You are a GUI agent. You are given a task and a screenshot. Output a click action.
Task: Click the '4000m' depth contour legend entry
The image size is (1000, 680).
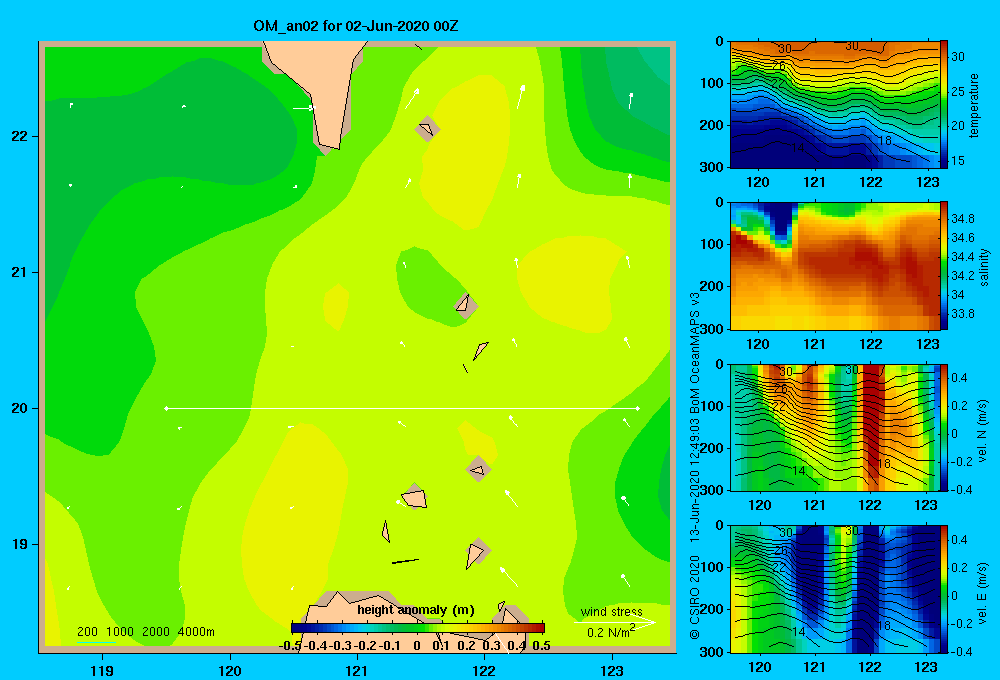tap(196, 632)
